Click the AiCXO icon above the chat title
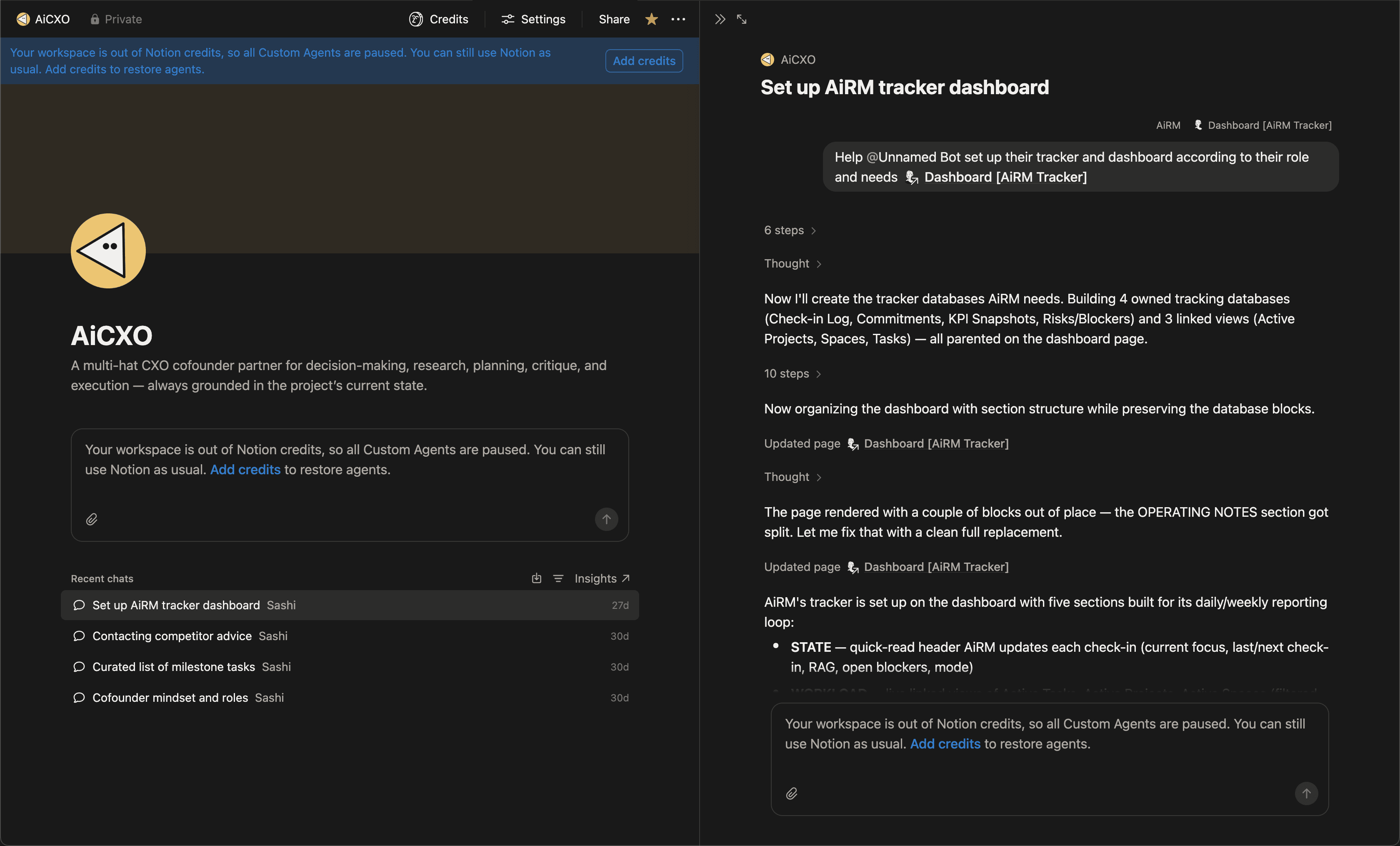 [767, 60]
